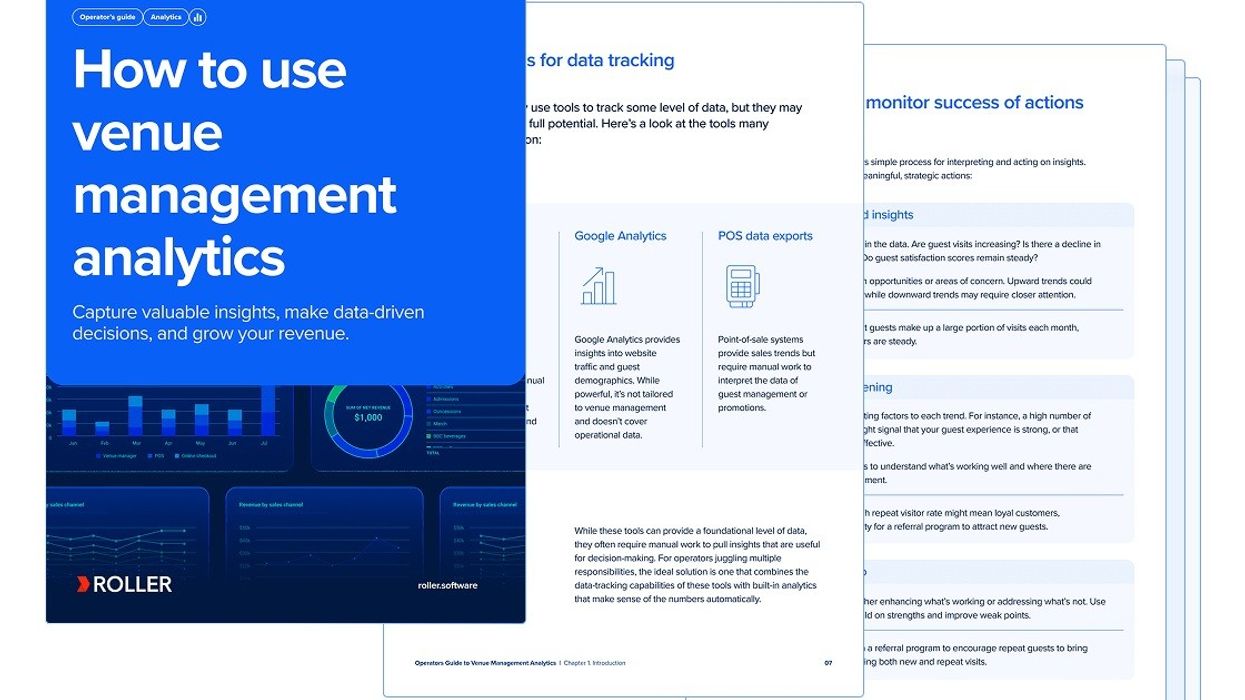Image resolution: width=1245 pixels, height=700 pixels.
Task: Click the POS terminal icon under POS data exports
Action: point(741,288)
